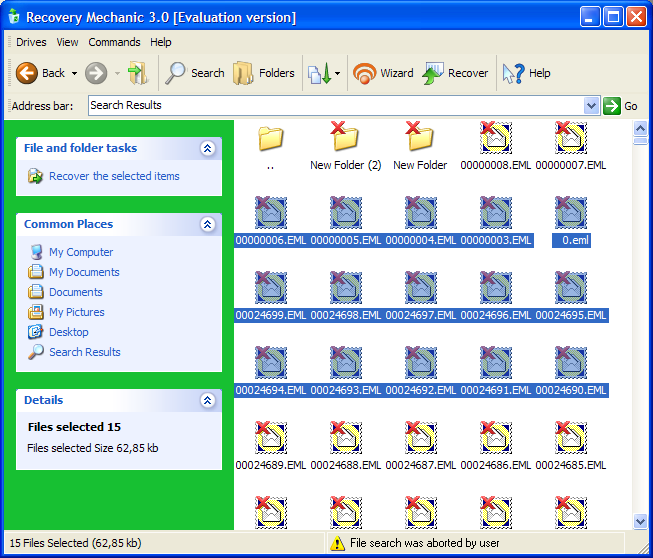The height and width of the screenshot is (558, 653).
Task: Select the 00024688.EML file icon
Action: [x=346, y=437]
